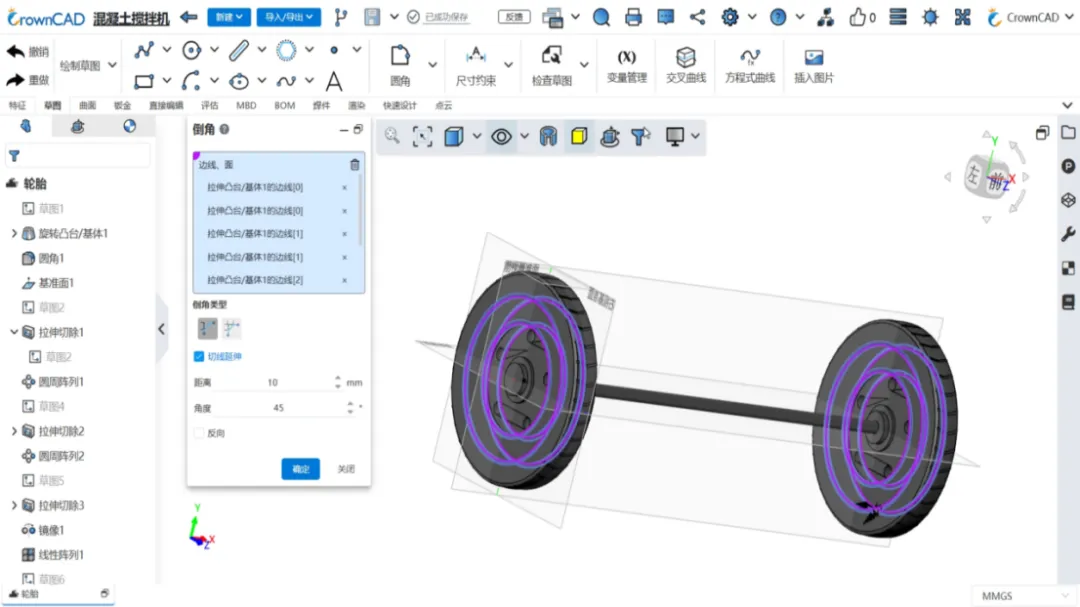Open 变量管理 variable manager
1080x607 pixels.
pos(627,66)
